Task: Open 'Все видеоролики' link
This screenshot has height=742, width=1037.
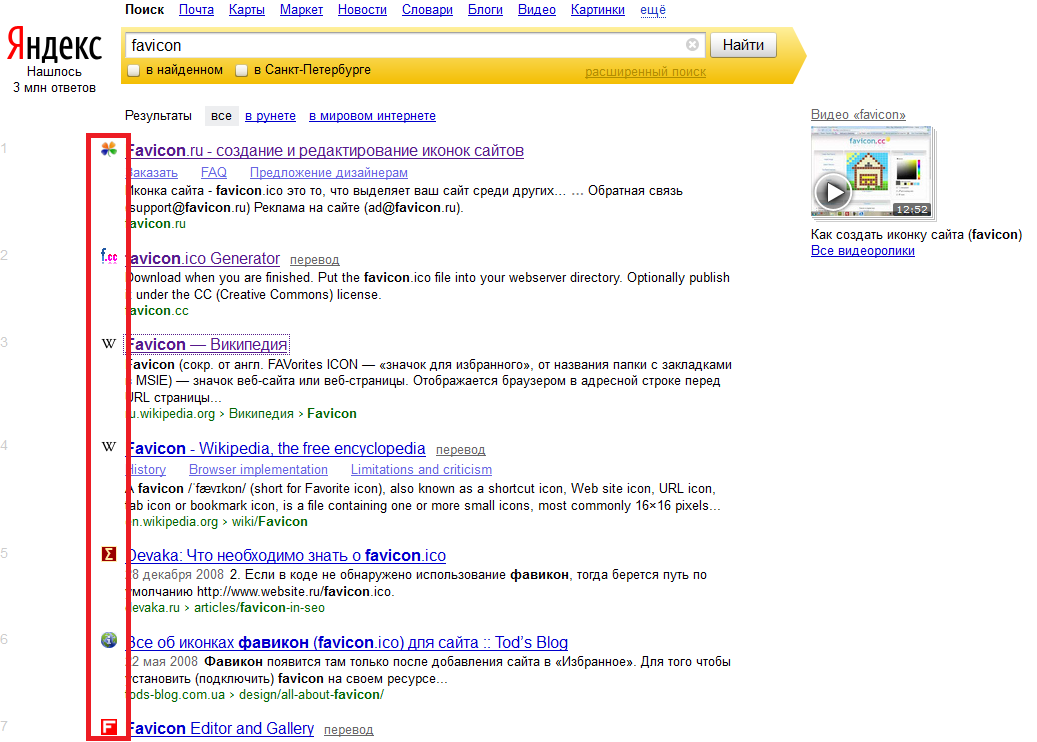Action: tap(863, 251)
